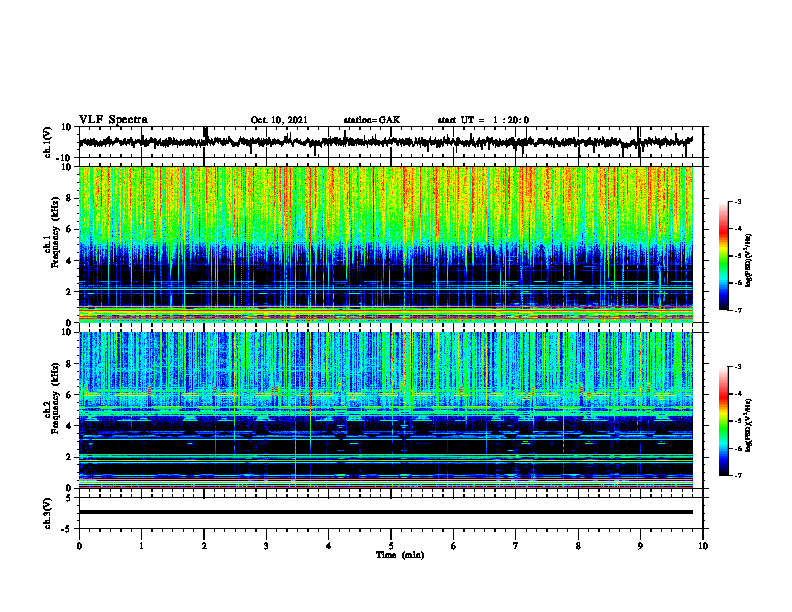Screen dimensions: 792x612
Task: Click time axis tick label "1"
Action: [141, 546]
